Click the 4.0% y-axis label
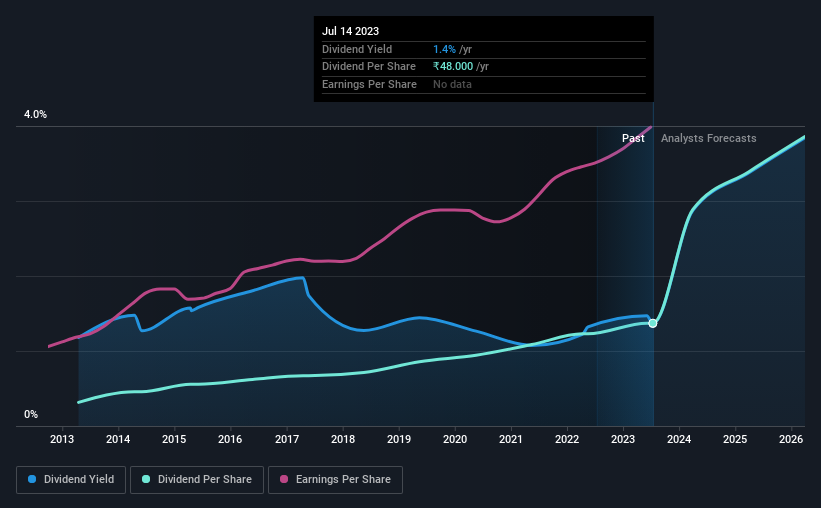The image size is (821, 508). 35,114
